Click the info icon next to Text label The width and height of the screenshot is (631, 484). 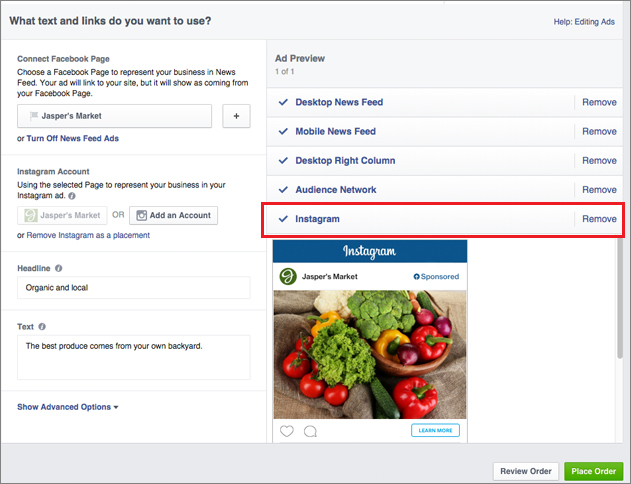pos(42,327)
